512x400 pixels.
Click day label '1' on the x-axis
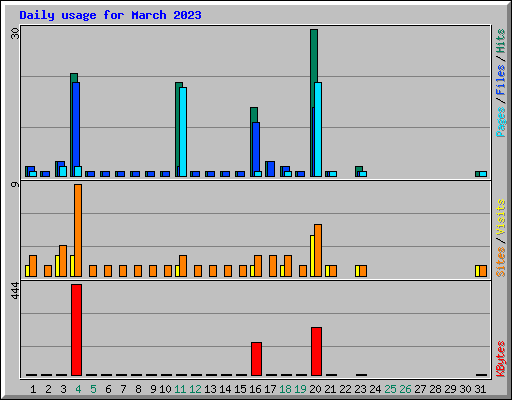[x=33, y=389]
